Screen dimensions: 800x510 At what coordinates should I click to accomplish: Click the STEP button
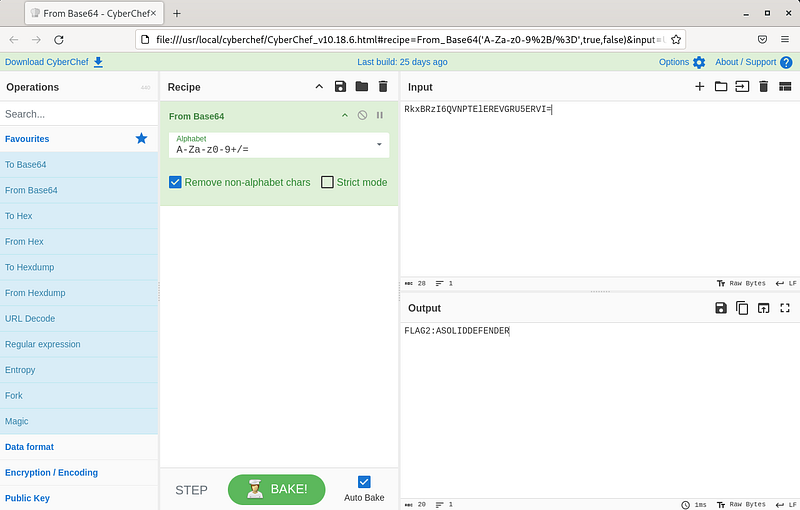pos(191,490)
